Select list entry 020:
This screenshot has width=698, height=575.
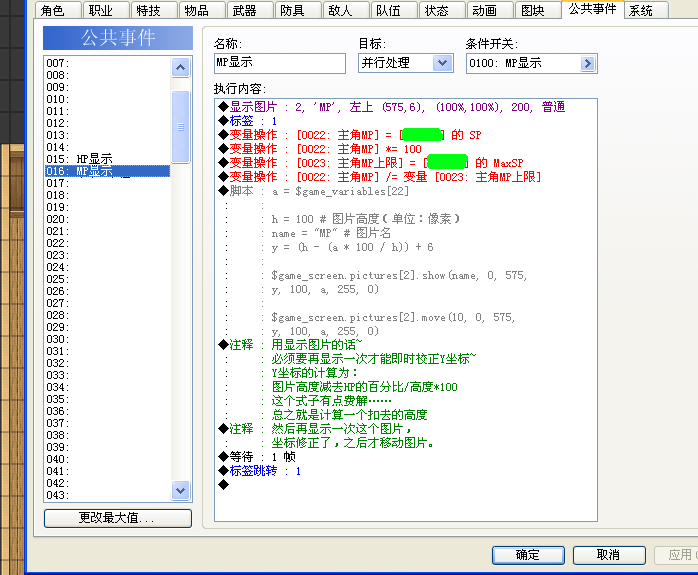click(x=107, y=219)
